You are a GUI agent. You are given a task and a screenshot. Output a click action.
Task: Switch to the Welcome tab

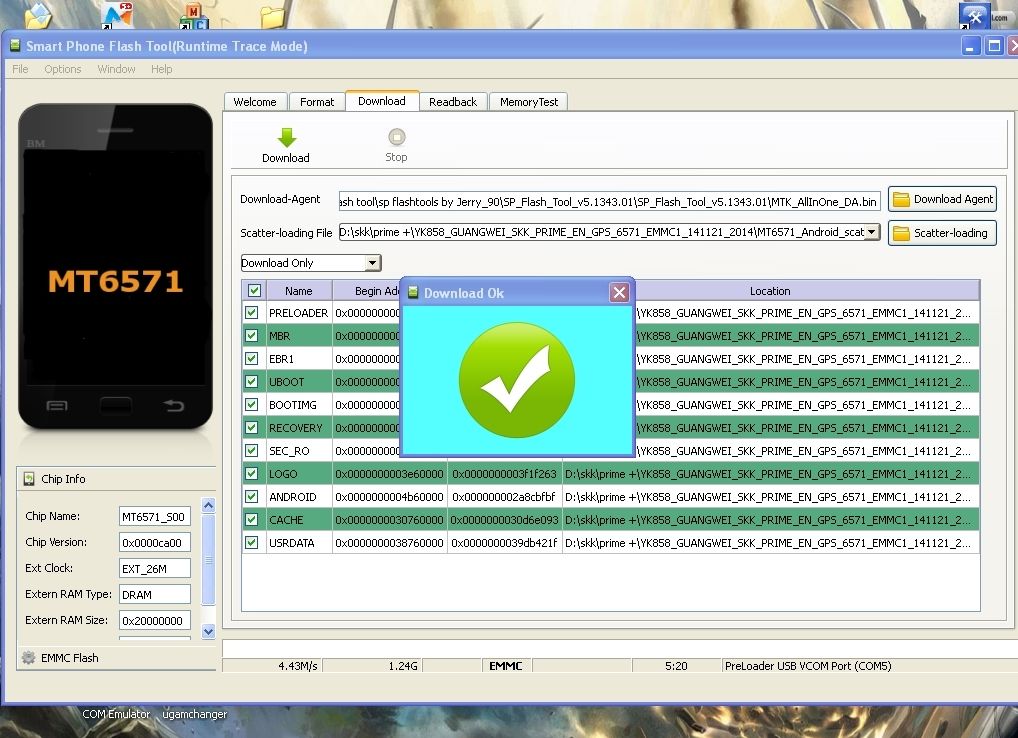[255, 102]
